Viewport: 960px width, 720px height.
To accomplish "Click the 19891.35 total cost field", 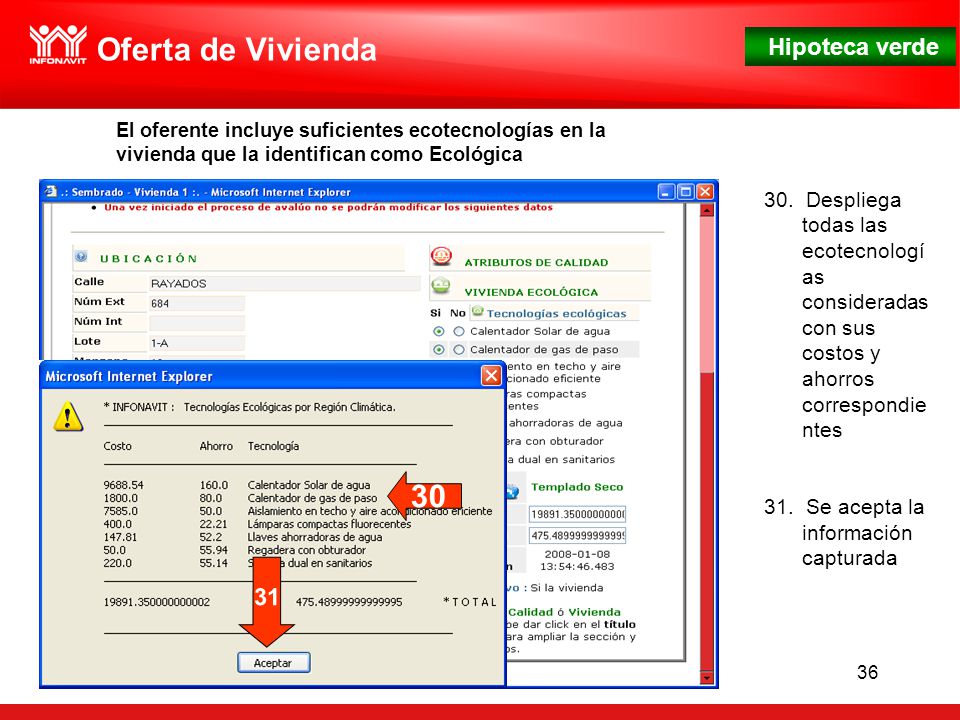I will point(577,514).
